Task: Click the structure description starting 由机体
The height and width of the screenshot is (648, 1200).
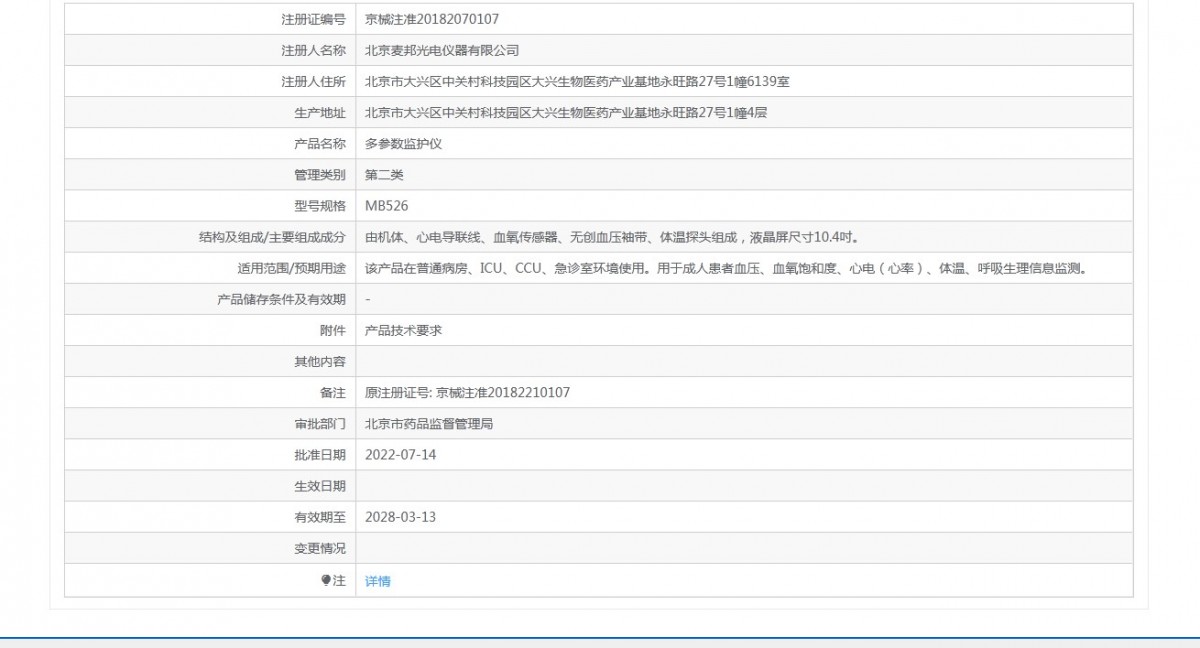Action: pos(612,237)
